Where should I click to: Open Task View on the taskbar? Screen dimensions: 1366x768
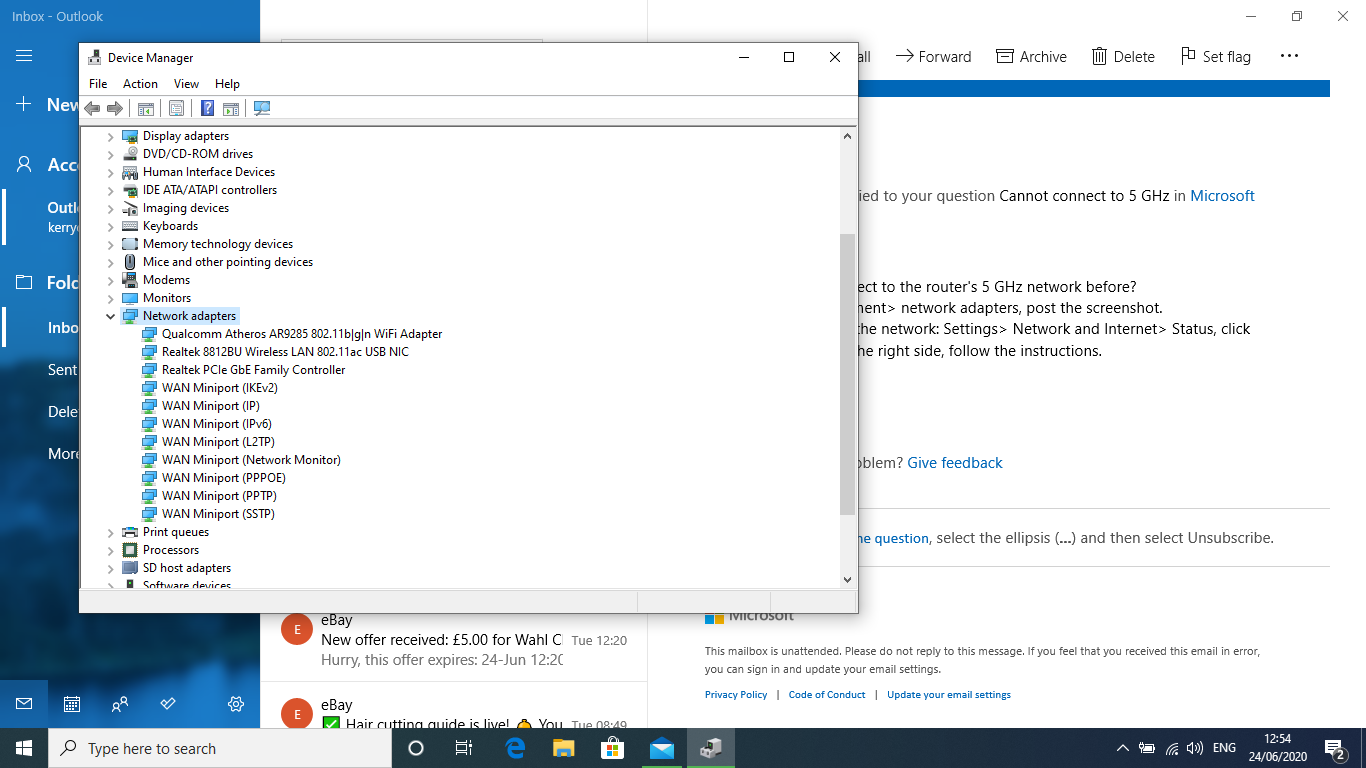tap(464, 748)
